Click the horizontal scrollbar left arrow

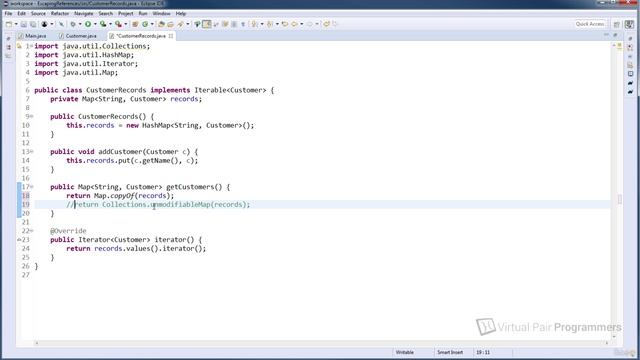tap(37, 343)
